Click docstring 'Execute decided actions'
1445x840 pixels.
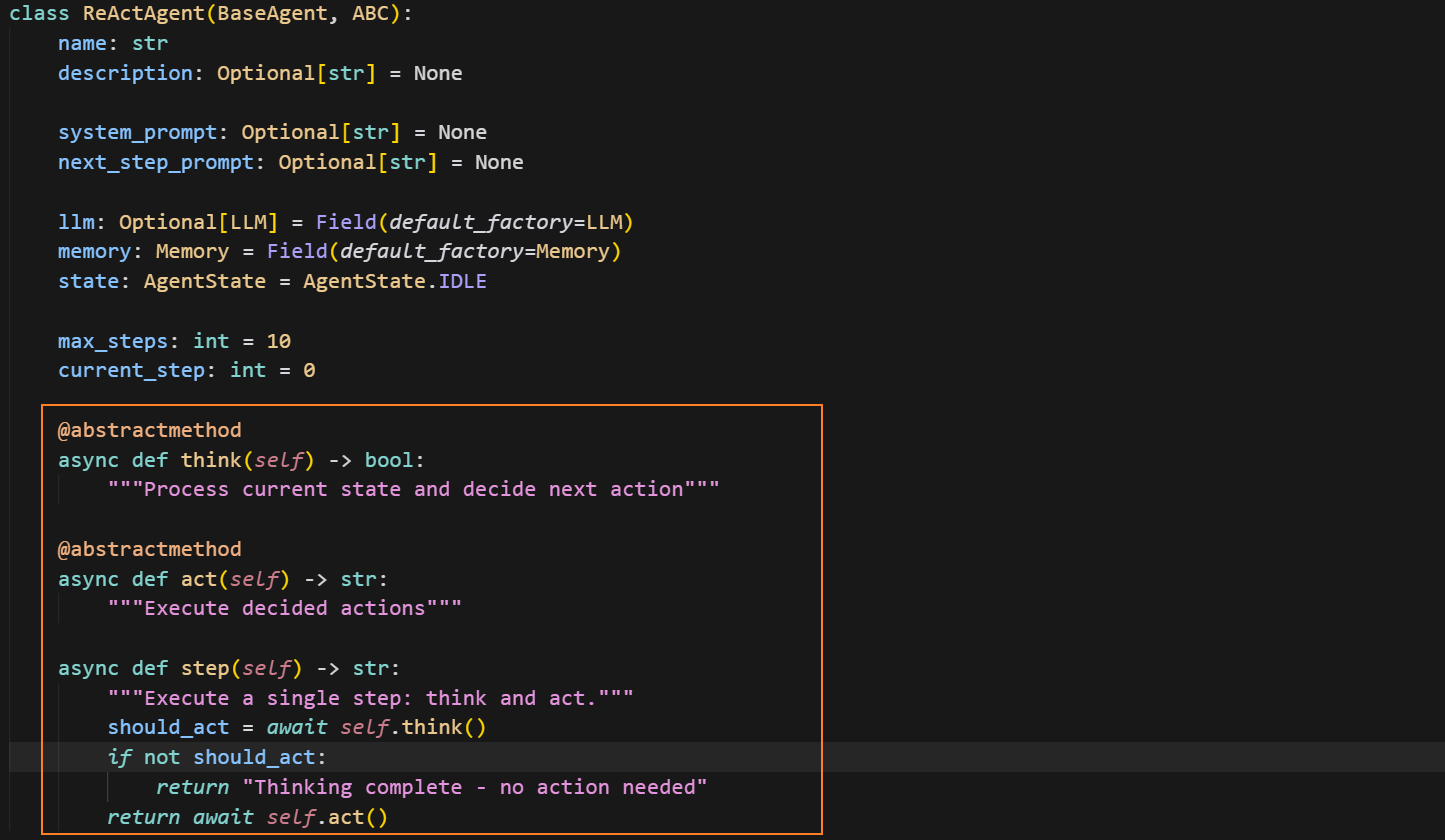pyautogui.click(x=285, y=608)
